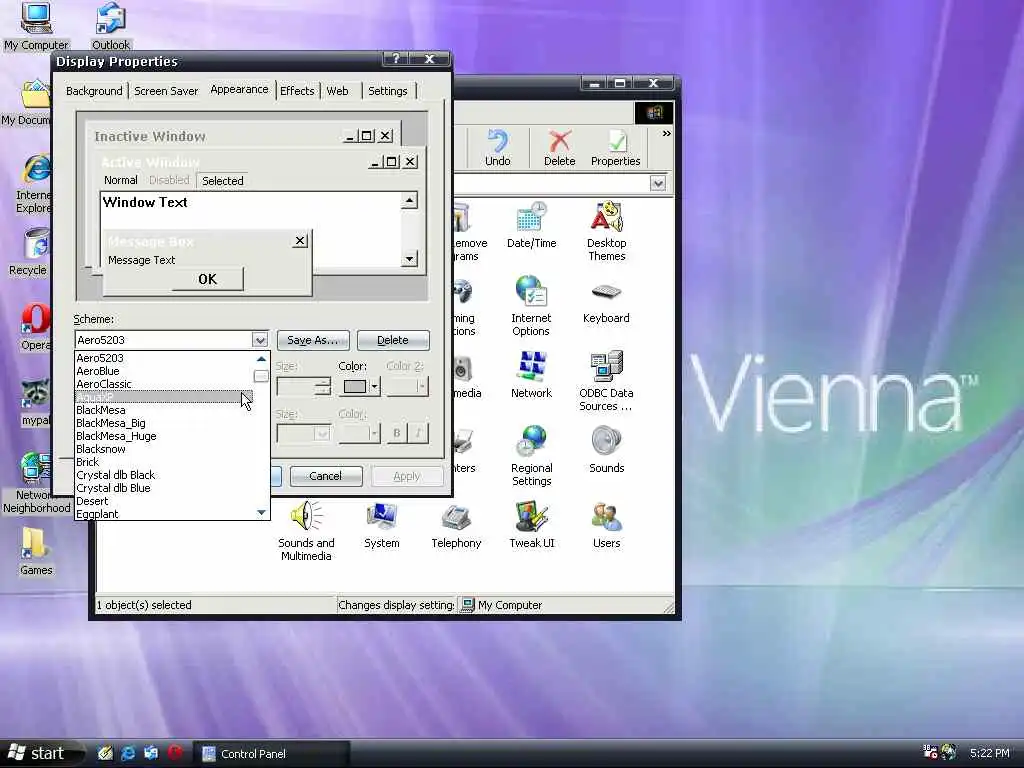Open My Computer desktop icon
Viewport: 1024px width, 768px height.
click(36, 26)
